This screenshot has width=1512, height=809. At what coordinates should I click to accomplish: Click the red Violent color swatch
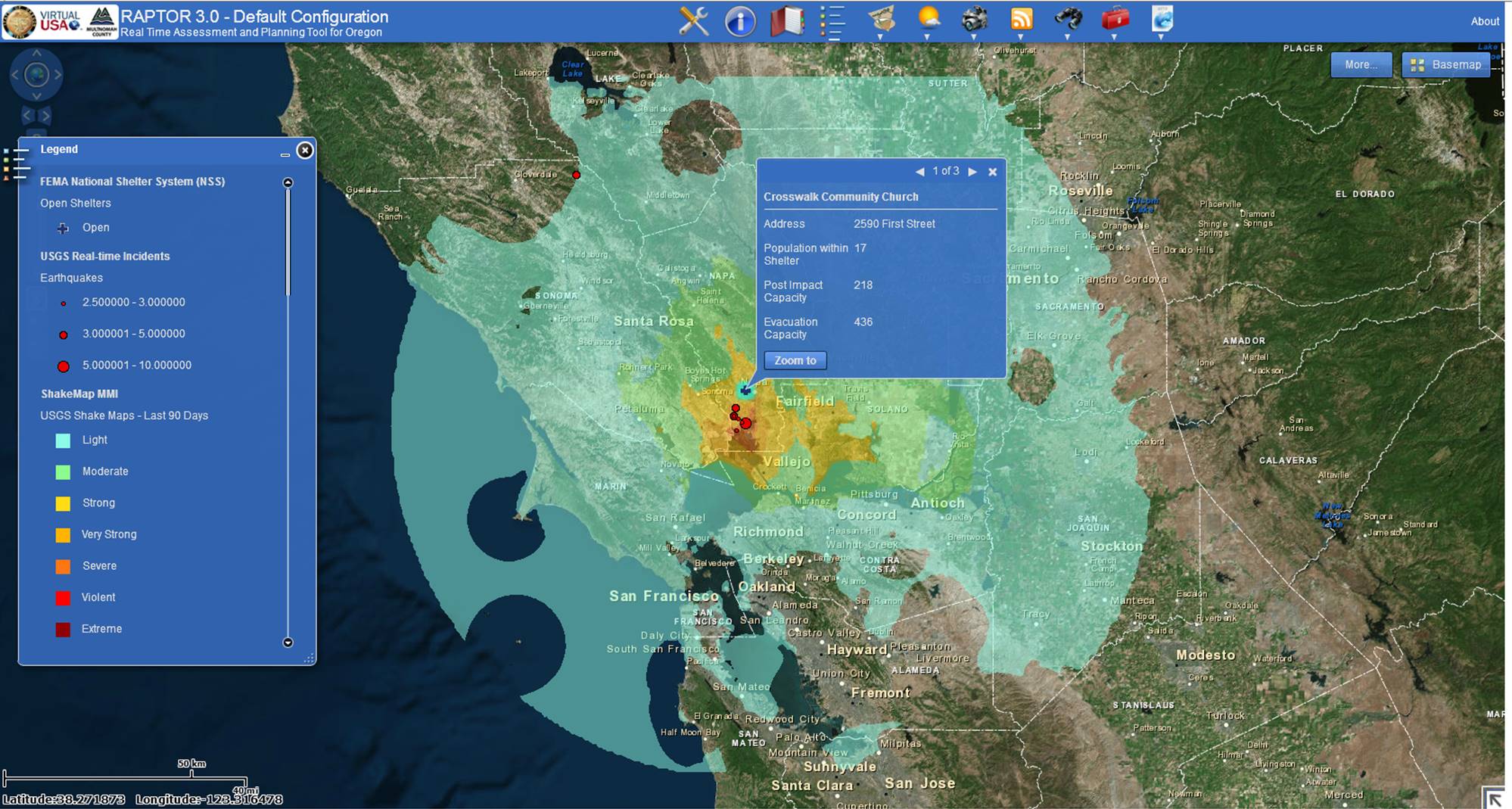(x=64, y=598)
